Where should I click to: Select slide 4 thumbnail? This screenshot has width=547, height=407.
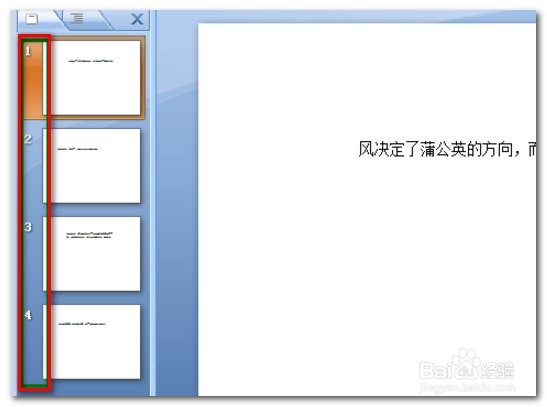point(92,342)
